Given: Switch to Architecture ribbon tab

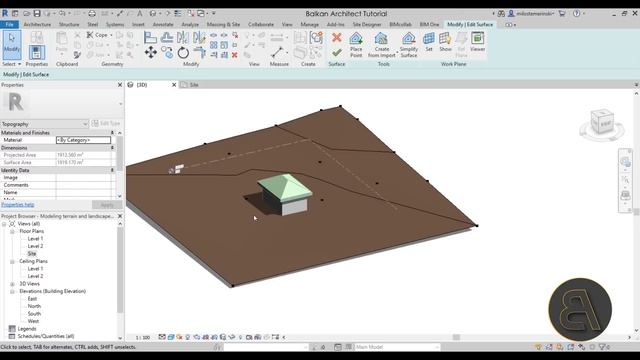Looking at the screenshot, I should click(37, 24).
